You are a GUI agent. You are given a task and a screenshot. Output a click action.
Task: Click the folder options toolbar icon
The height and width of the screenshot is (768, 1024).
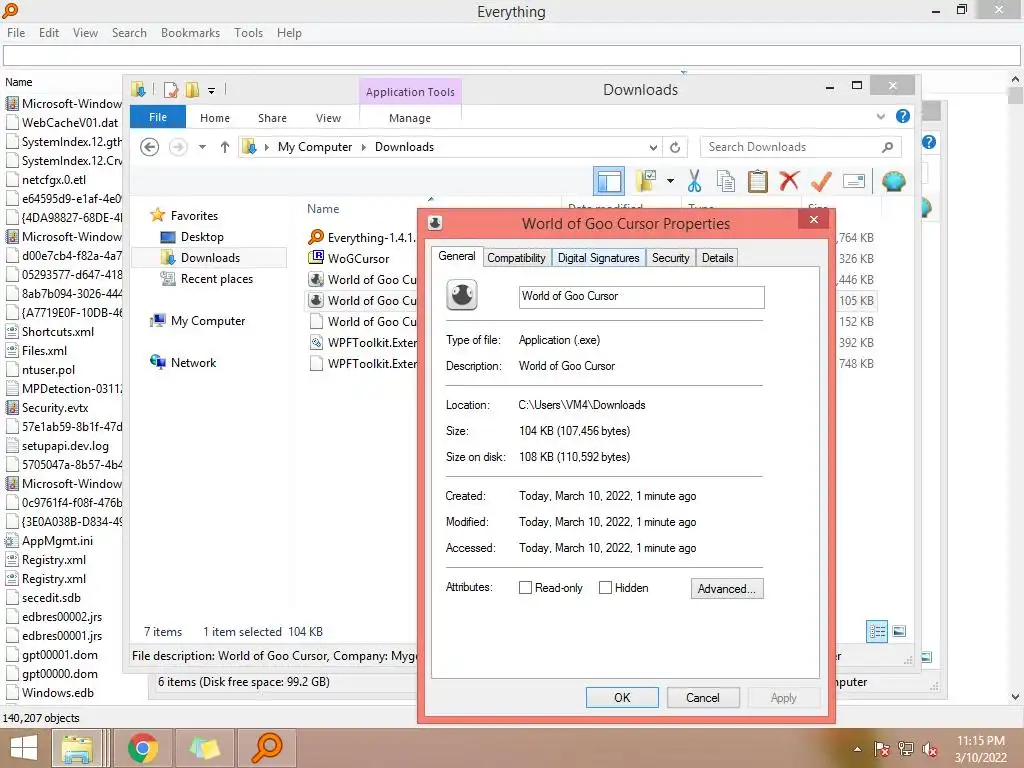tap(646, 181)
